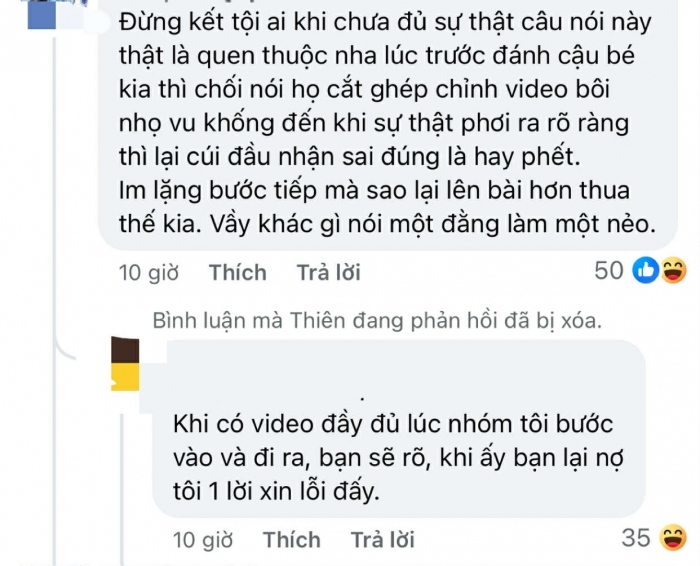Click the blue Like reaction icon

[x=646, y=270]
